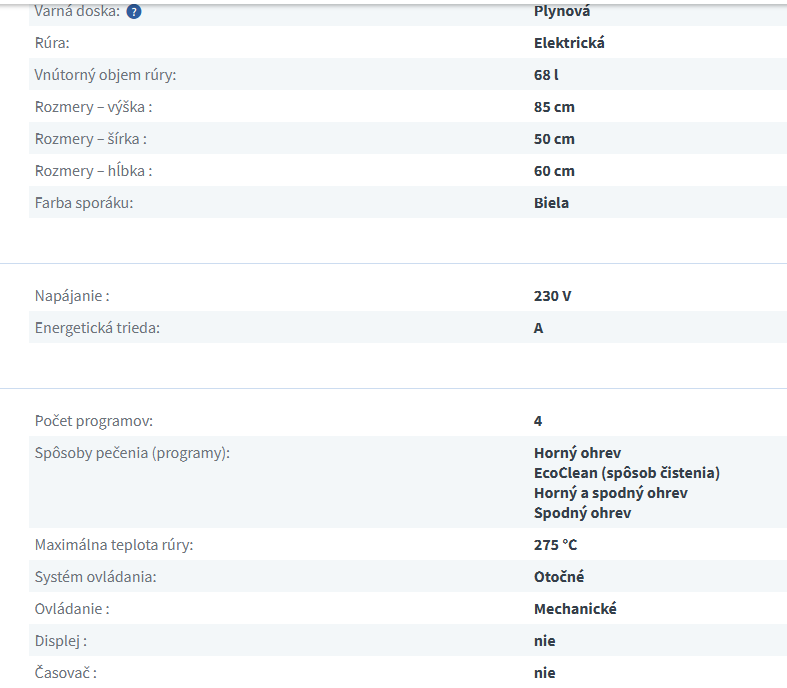Click the Vnútorný objem rúry label
The image size is (787, 688).
pyautogui.click(x=111, y=75)
